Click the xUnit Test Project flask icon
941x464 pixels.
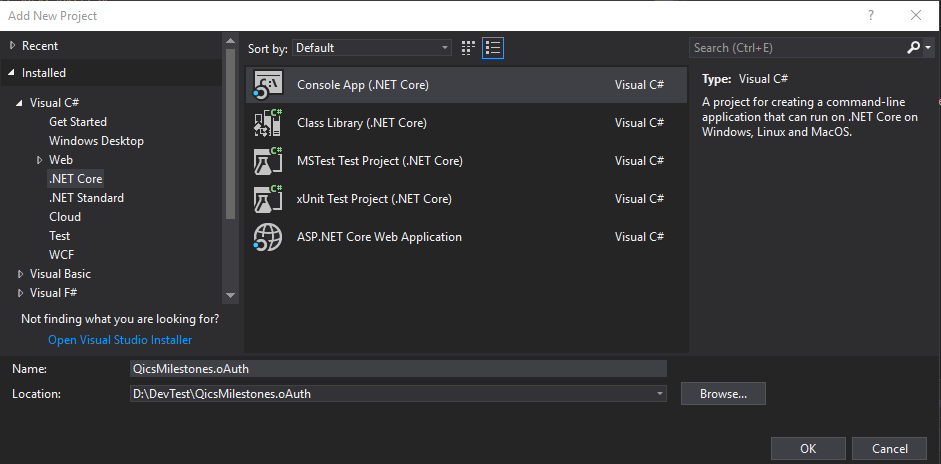(268, 199)
